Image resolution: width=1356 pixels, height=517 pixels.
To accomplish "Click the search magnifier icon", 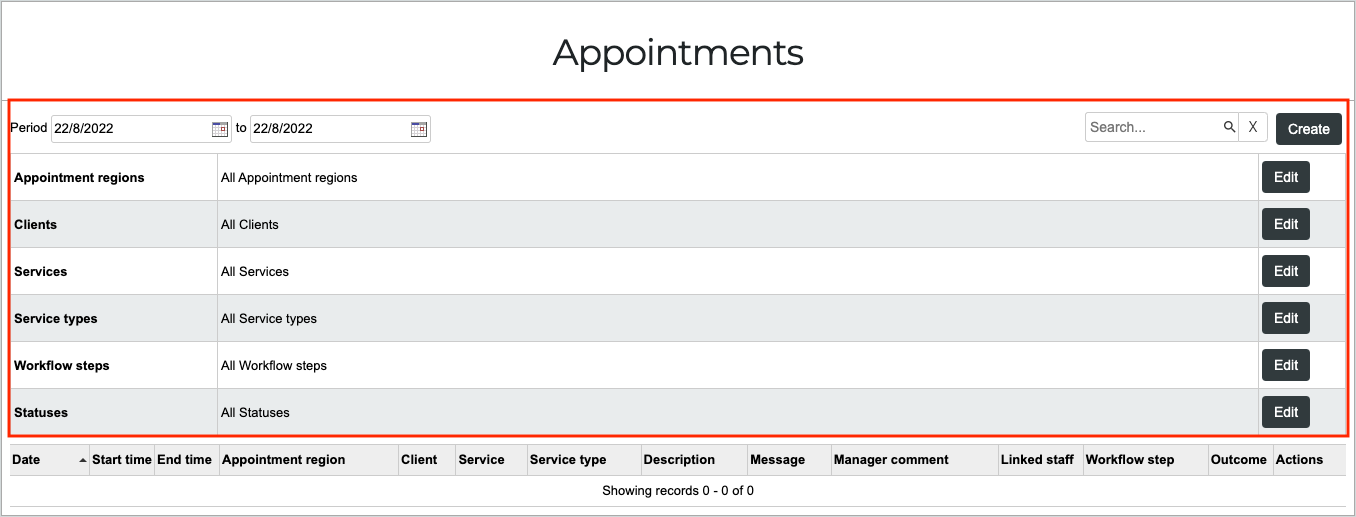I will click(x=1229, y=127).
